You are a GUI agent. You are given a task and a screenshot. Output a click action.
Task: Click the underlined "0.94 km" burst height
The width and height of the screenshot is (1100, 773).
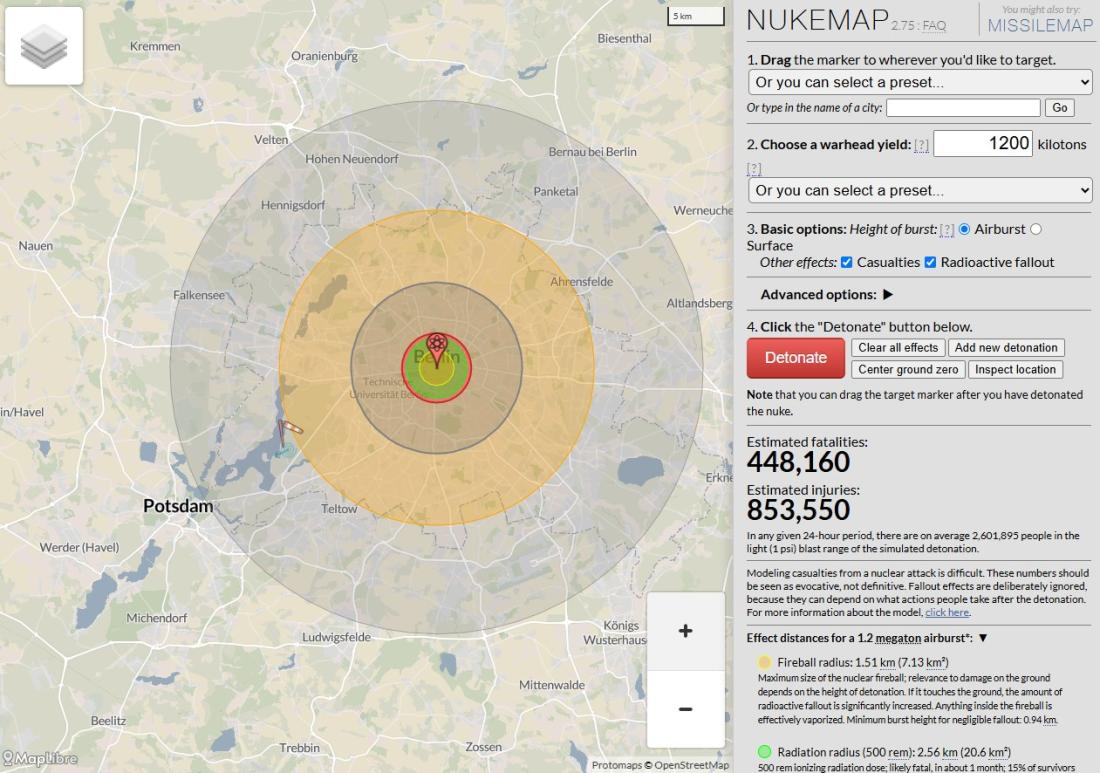point(1041,720)
